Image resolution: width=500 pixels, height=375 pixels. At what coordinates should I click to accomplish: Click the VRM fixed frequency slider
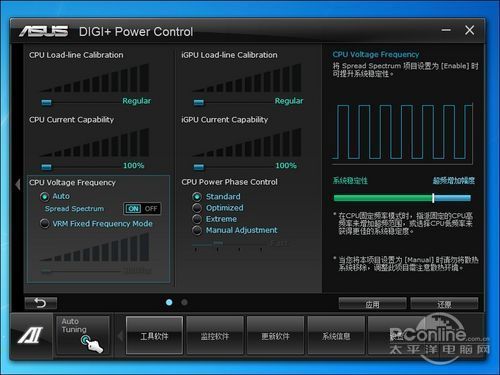coord(47,272)
